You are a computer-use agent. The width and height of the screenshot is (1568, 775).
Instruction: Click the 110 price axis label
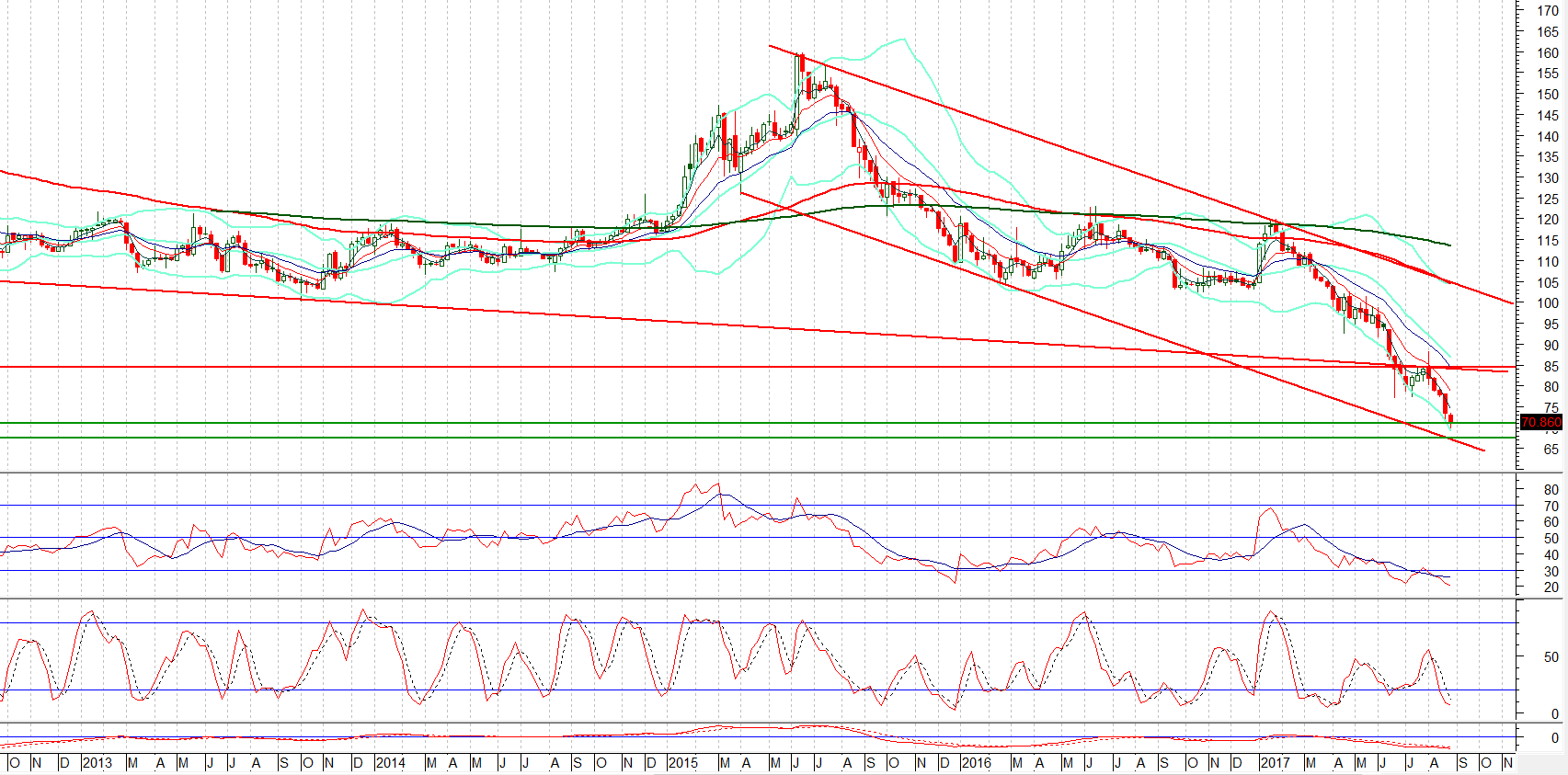point(1548,262)
